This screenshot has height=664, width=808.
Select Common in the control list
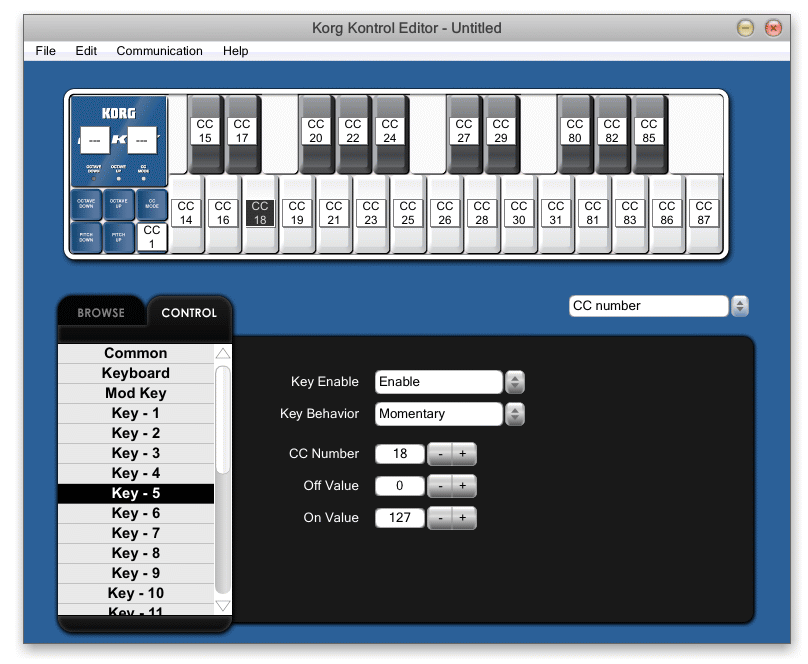[x=136, y=353]
